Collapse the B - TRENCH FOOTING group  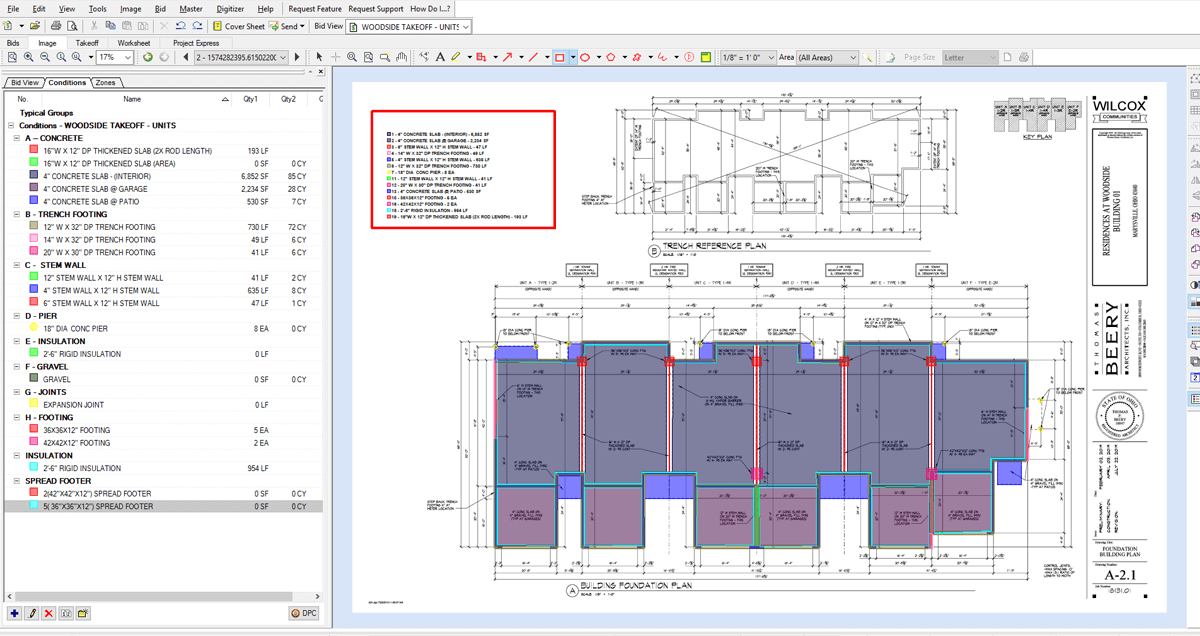click(x=16, y=214)
